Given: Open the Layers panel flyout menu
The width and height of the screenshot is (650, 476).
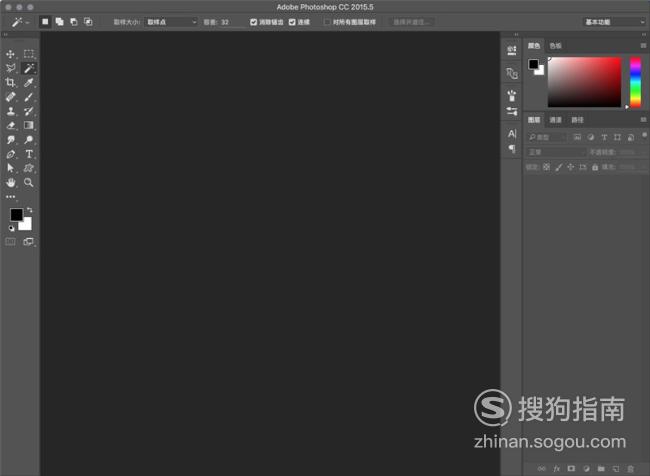Looking at the screenshot, I should [643, 120].
